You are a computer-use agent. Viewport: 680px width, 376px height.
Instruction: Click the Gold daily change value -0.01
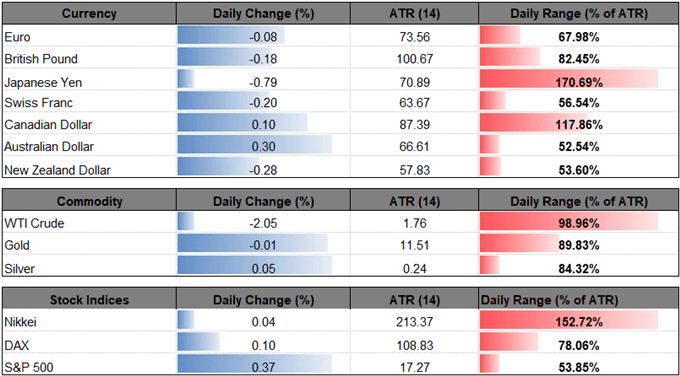(263, 246)
